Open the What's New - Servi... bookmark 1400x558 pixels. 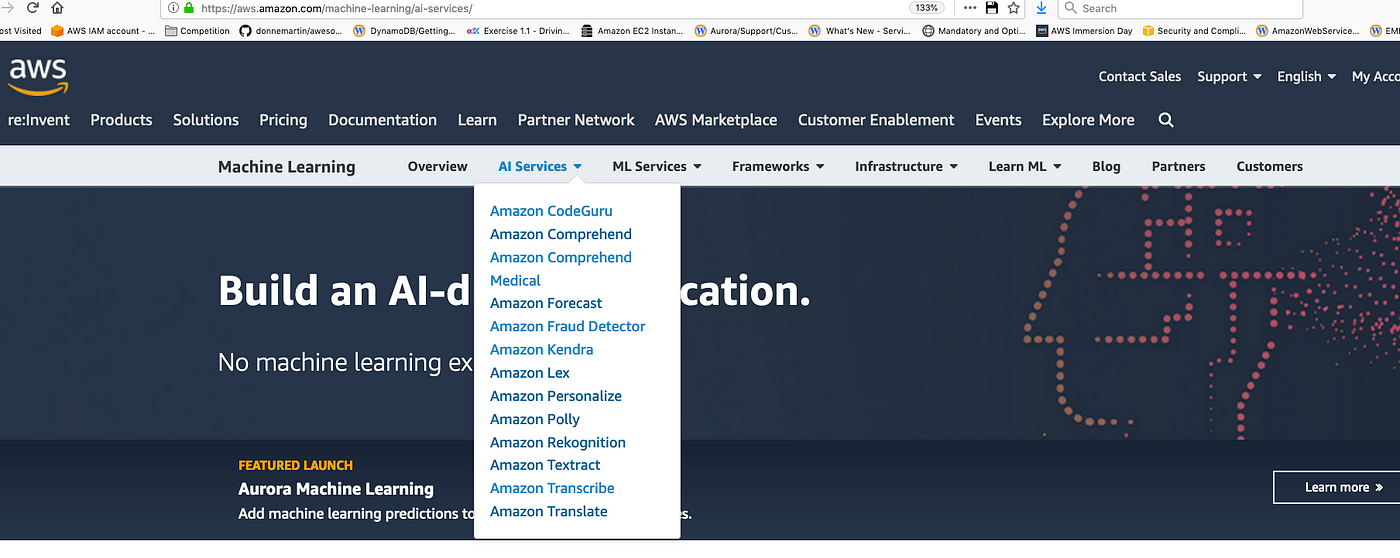(x=860, y=31)
